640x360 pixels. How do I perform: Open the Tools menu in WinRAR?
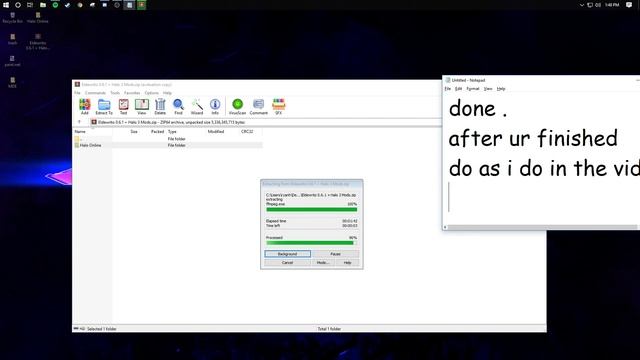pos(115,93)
